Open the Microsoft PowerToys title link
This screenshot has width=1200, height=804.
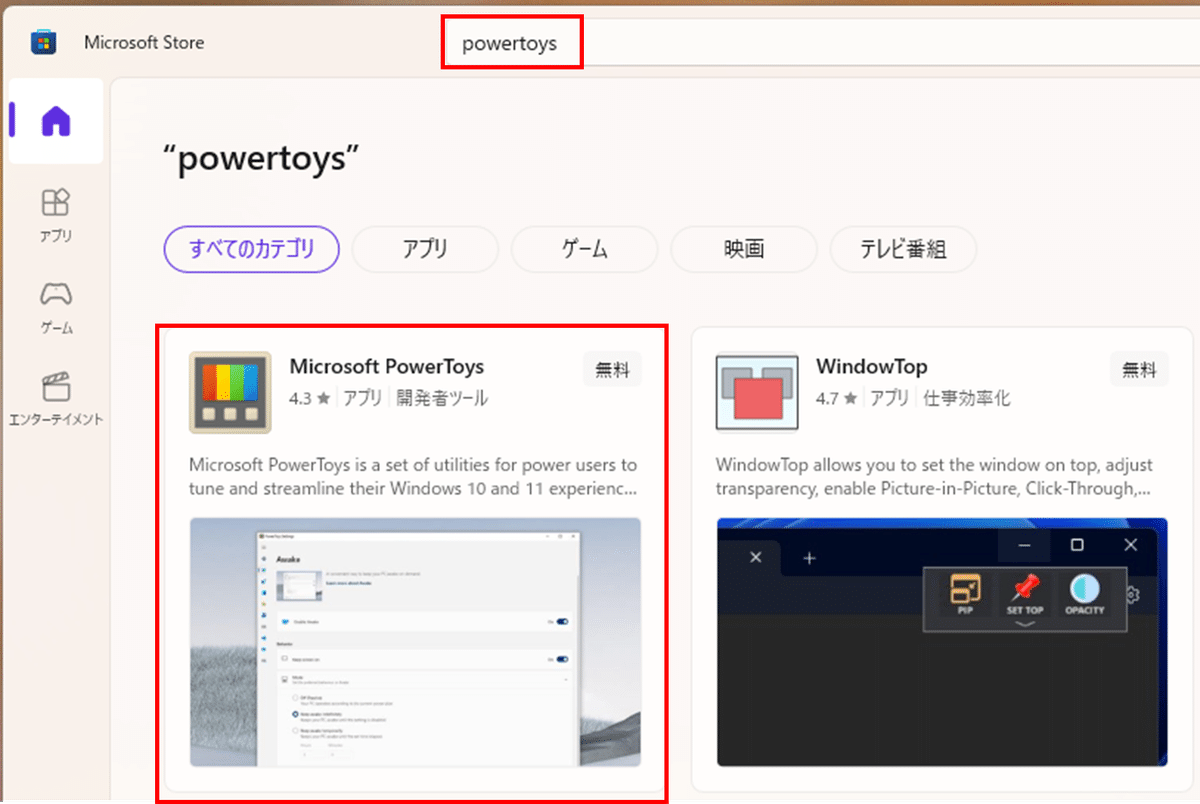point(387,366)
